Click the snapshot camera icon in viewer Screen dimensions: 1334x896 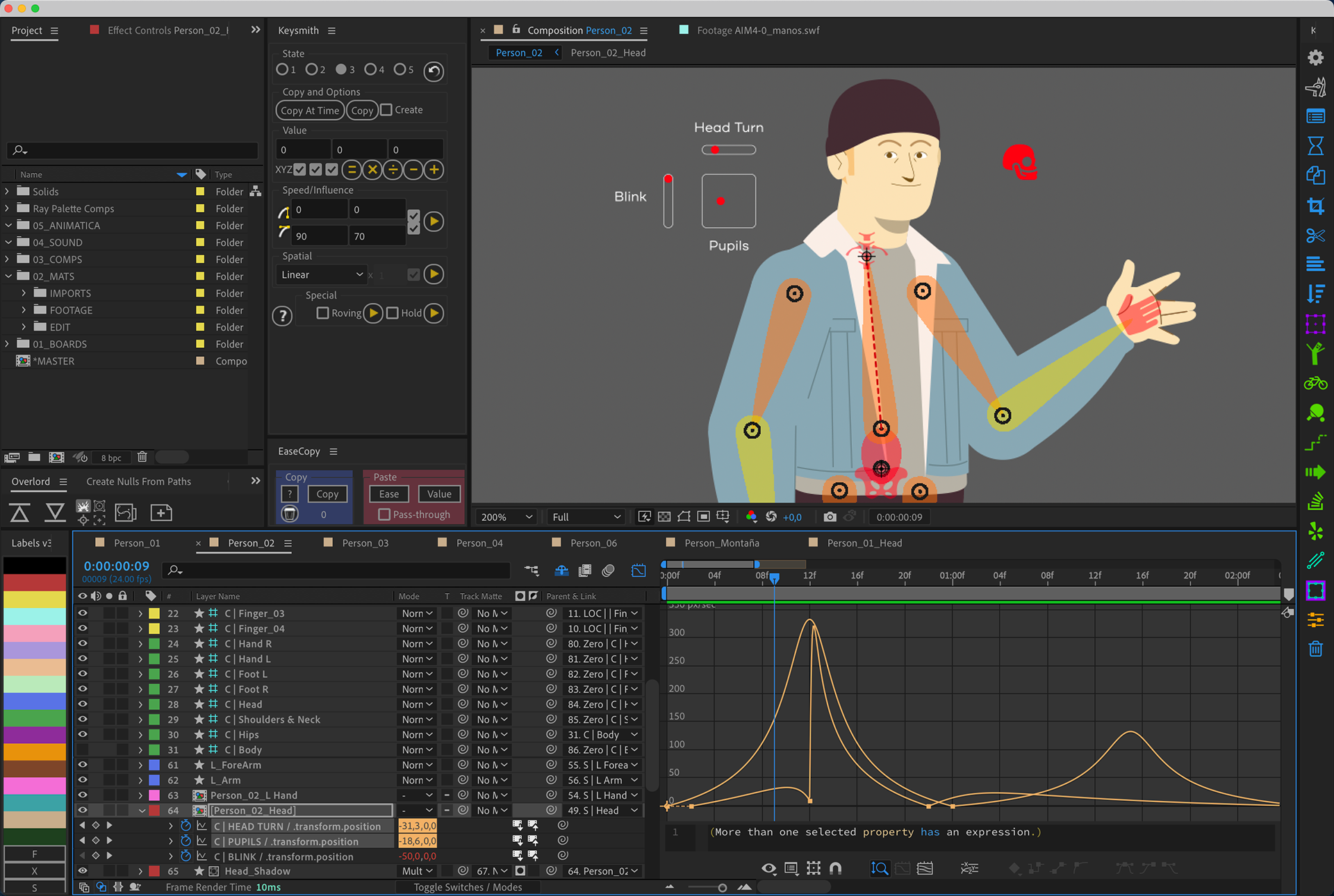pos(830,517)
